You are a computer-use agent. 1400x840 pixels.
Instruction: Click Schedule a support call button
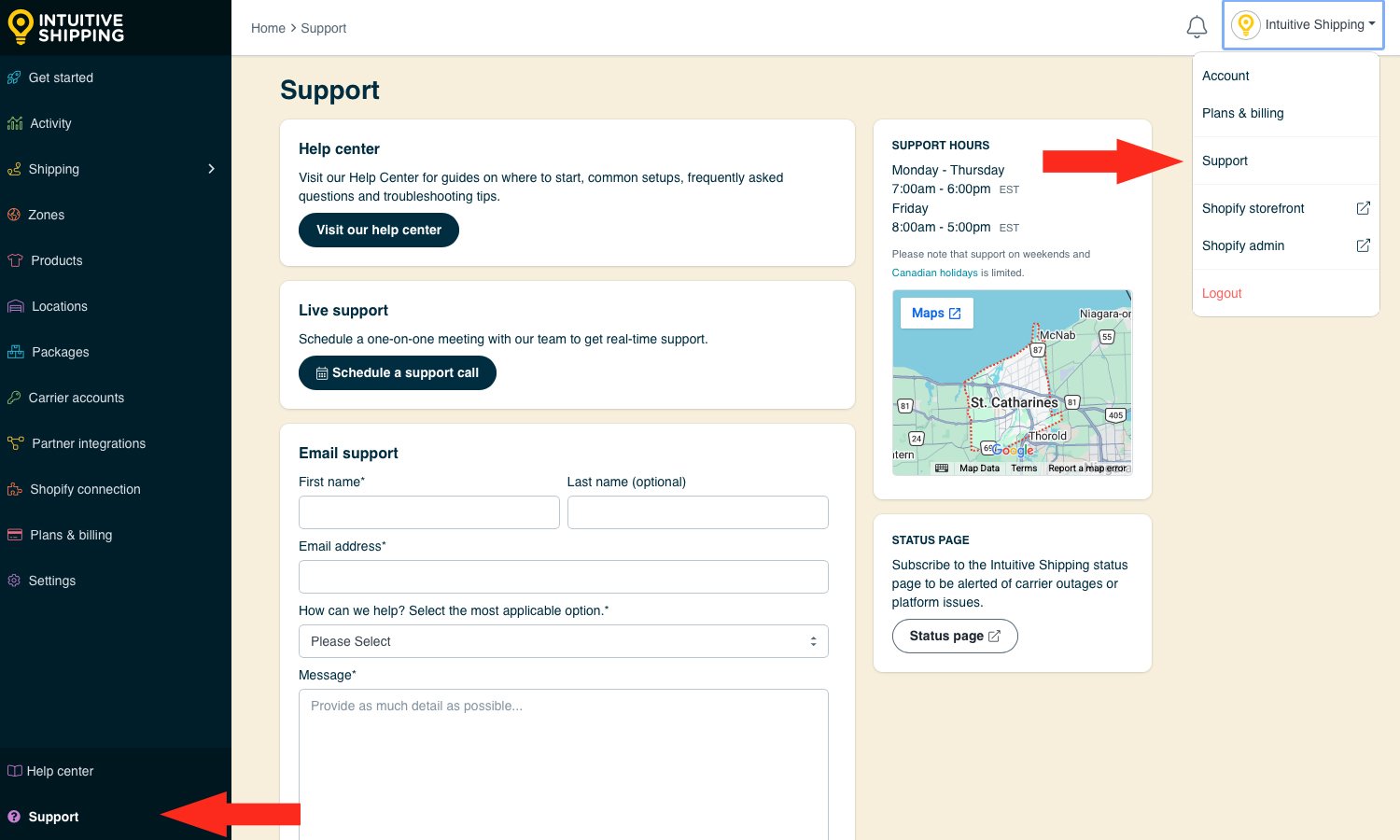click(398, 372)
